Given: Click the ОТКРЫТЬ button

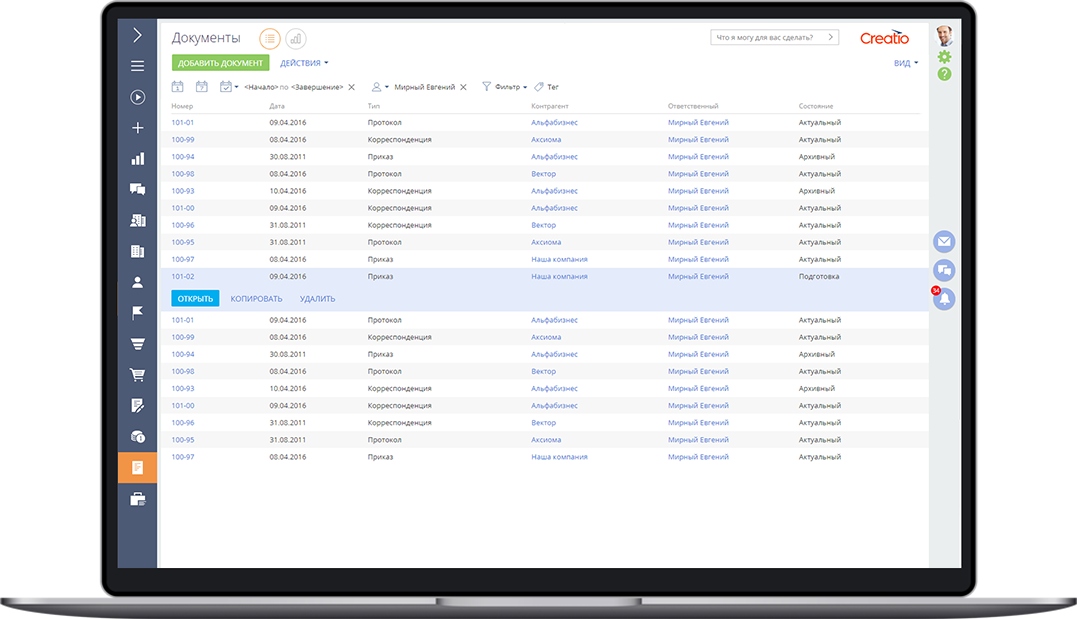Looking at the screenshot, I should coord(195,299).
